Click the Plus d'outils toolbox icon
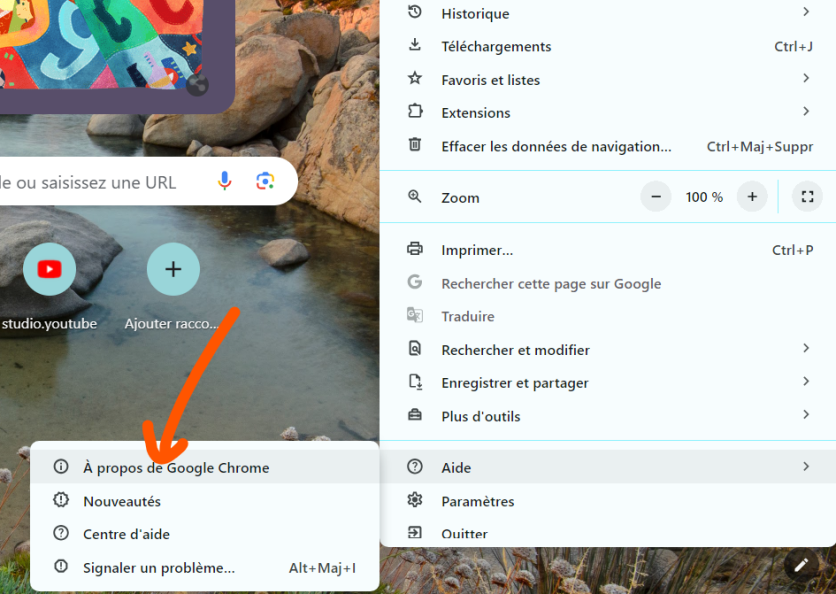 point(415,415)
